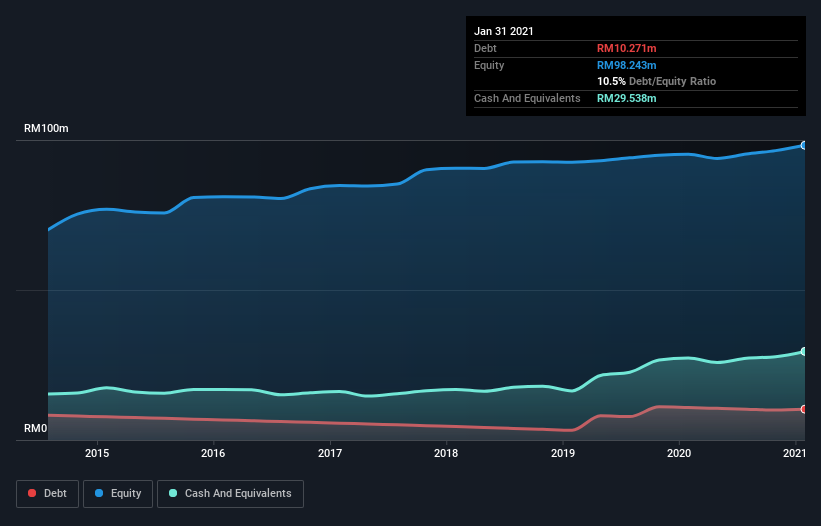This screenshot has width=821, height=526.
Task: Click the 2018 x-axis label
Action: [x=446, y=453]
